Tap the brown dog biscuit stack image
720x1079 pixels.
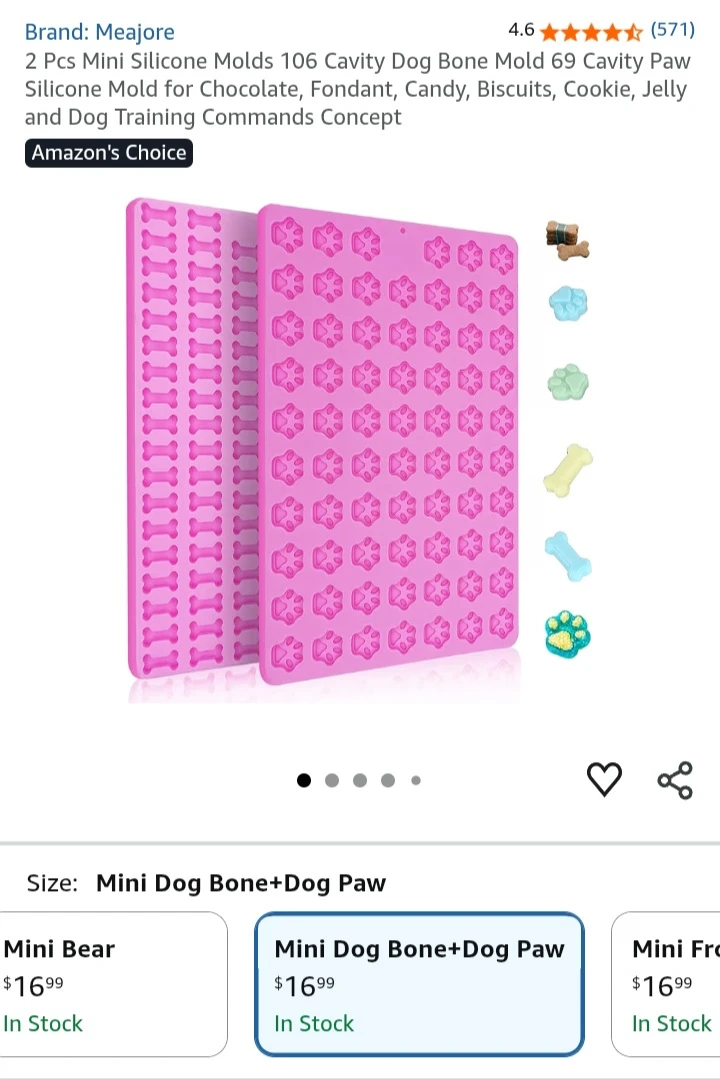[567, 241]
